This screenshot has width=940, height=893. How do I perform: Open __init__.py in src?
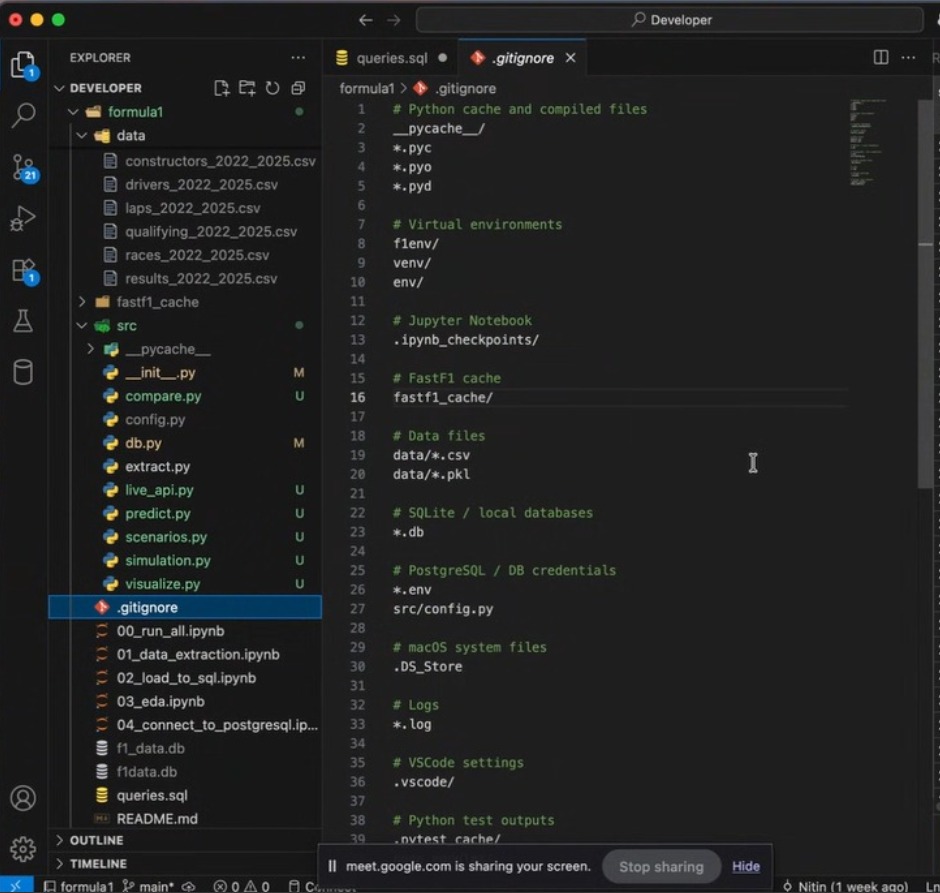tap(159, 373)
